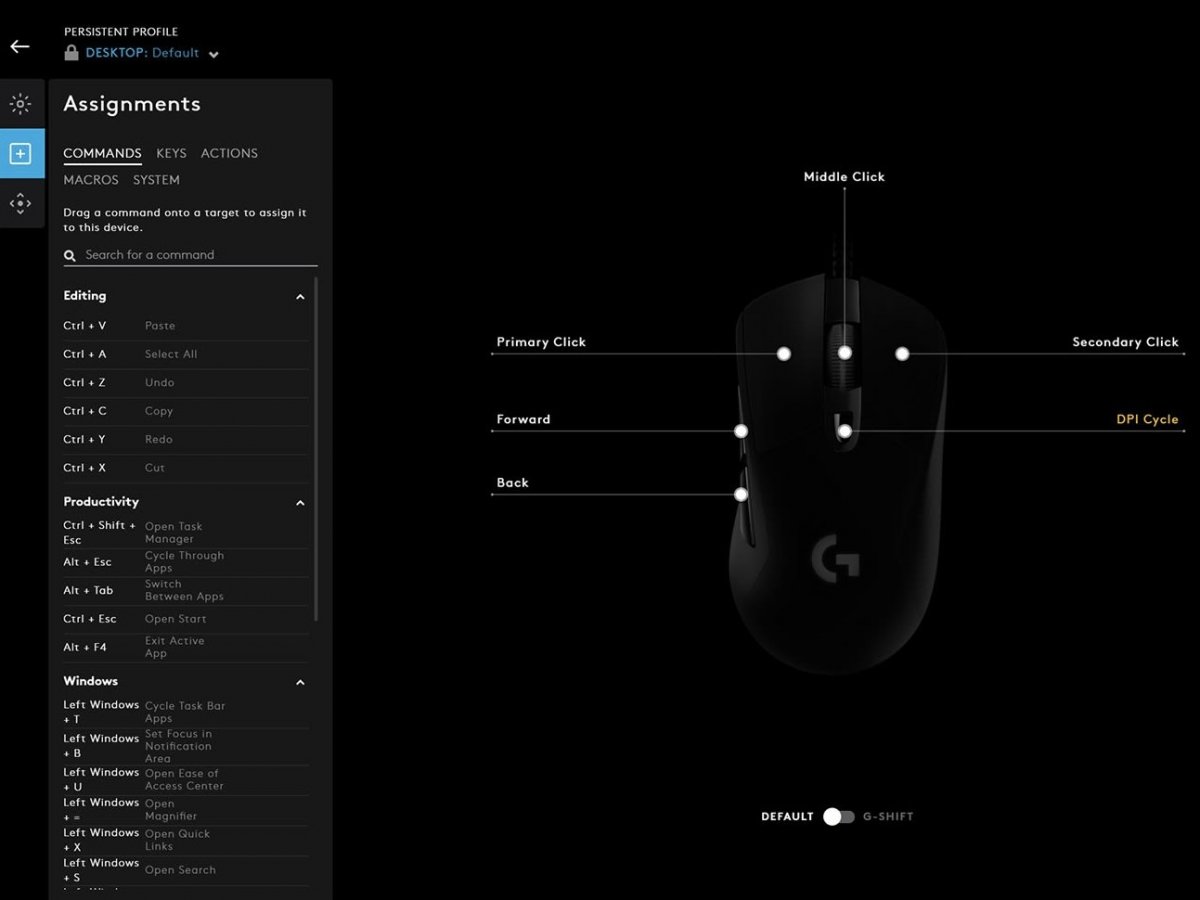Click the Search for a command field
This screenshot has height=900, width=1200.
click(195, 255)
